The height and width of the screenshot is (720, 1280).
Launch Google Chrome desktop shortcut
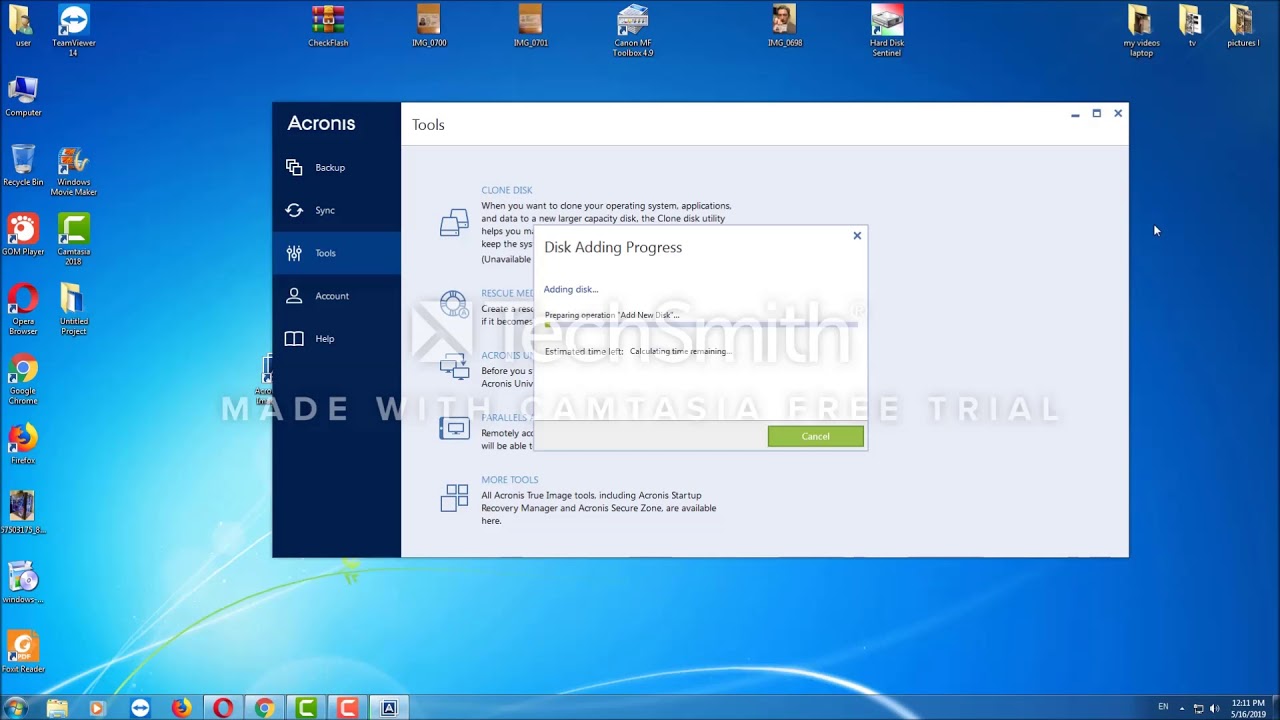[x=22, y=380]
